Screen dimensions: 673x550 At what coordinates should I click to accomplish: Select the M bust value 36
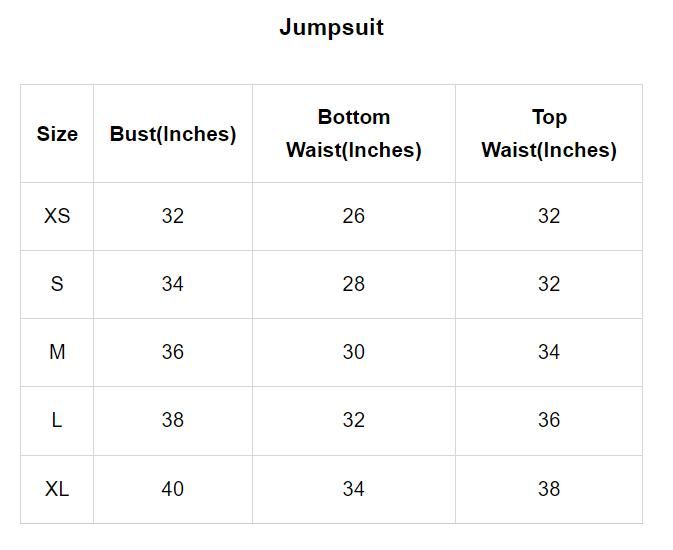click(173, 352)
